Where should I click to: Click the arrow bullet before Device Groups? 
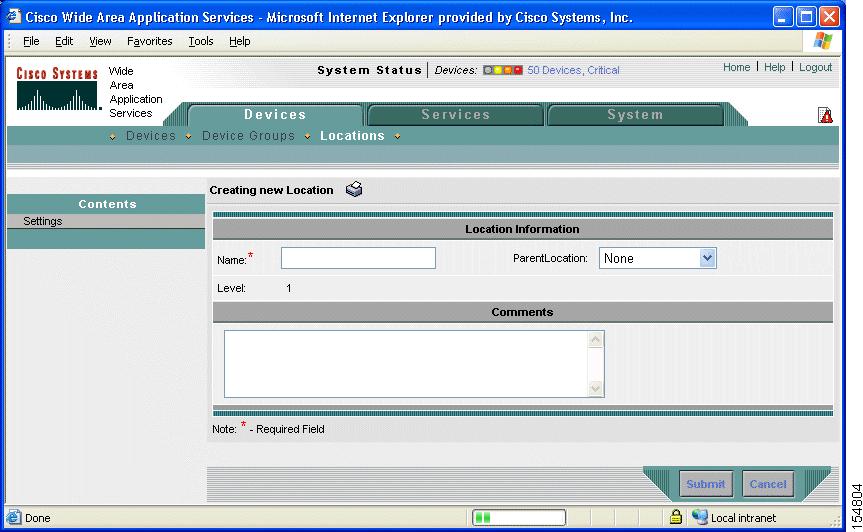(x=188, y=136)
